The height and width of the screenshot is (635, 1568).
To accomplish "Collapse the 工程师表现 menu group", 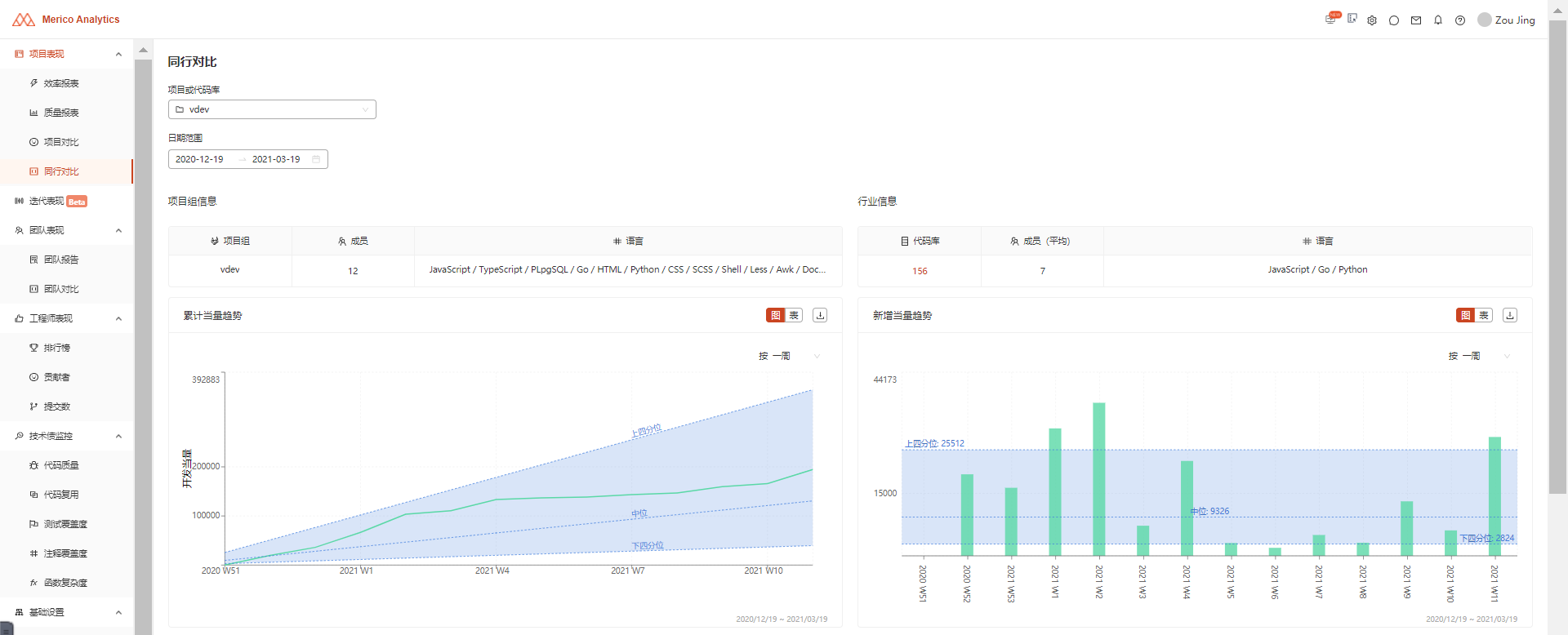I will [118, 318].
